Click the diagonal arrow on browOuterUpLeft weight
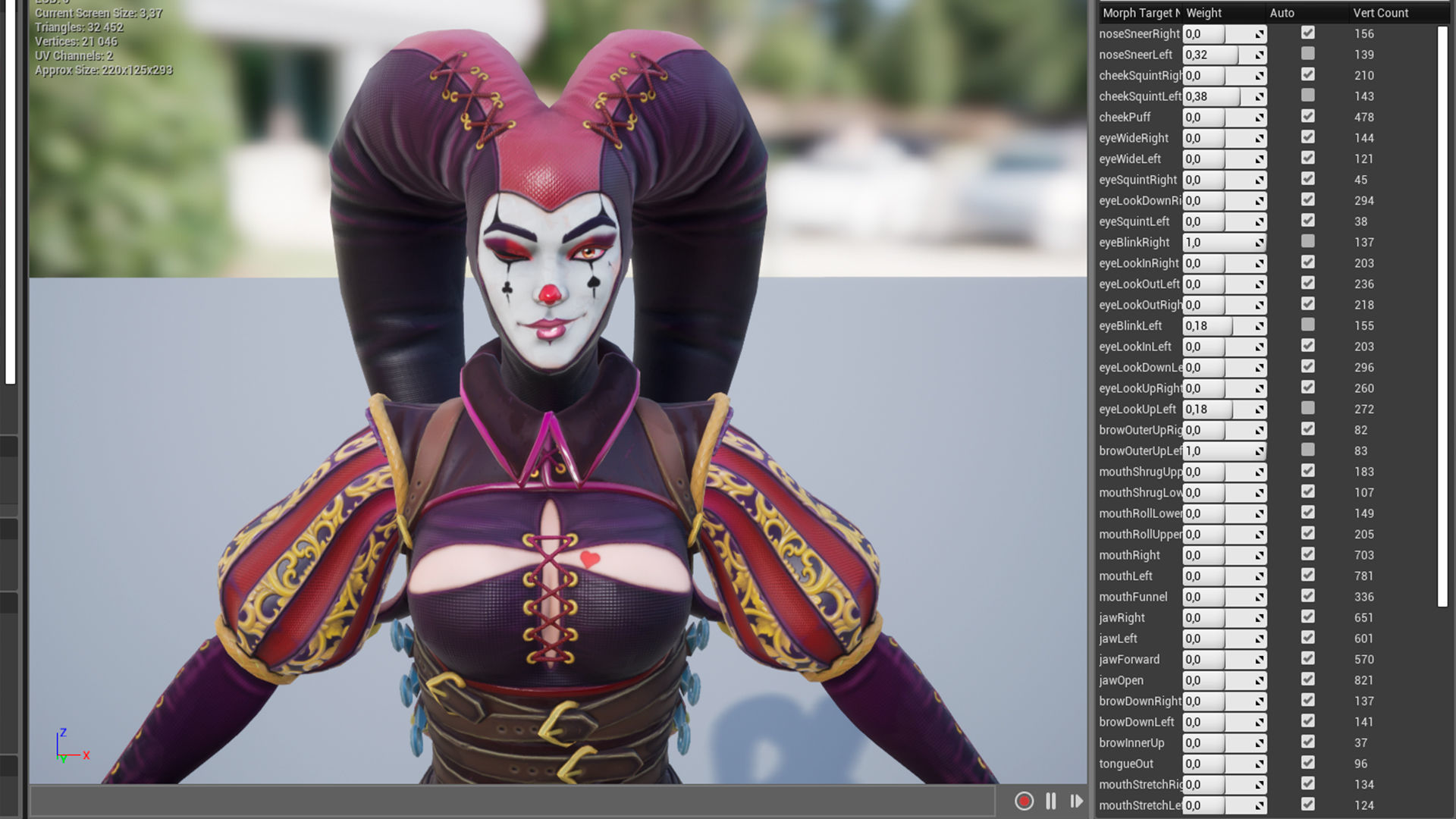 coord(1259,451)
